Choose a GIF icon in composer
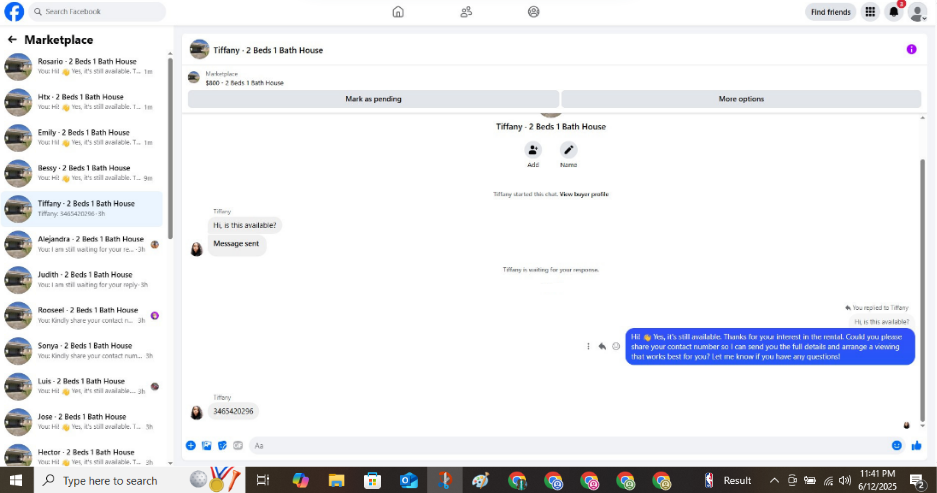937x493 pixels. point(238,445)
